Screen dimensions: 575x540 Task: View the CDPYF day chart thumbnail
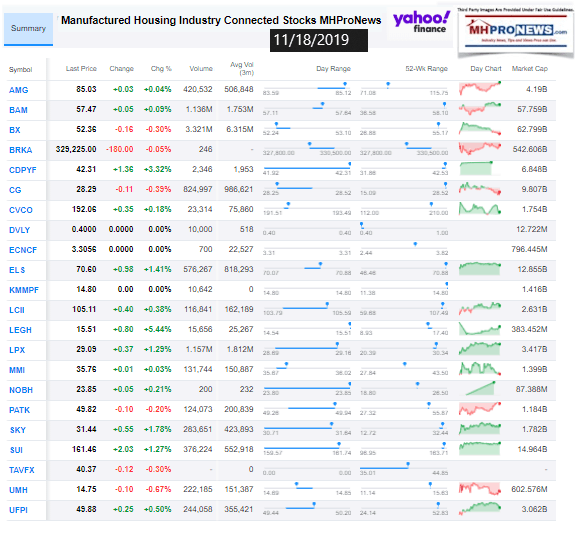pos(476,168)
